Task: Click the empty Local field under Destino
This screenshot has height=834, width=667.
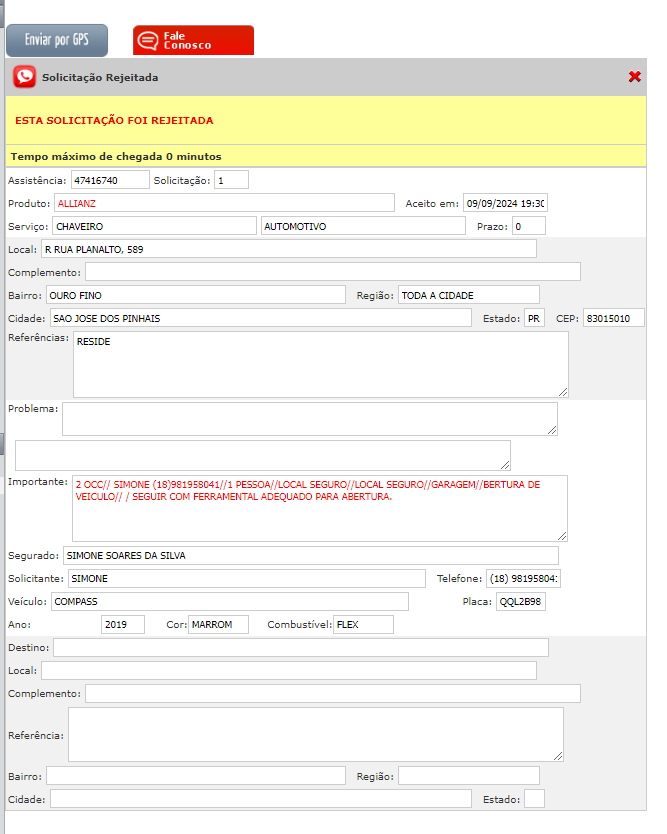Action: [289, 670]
